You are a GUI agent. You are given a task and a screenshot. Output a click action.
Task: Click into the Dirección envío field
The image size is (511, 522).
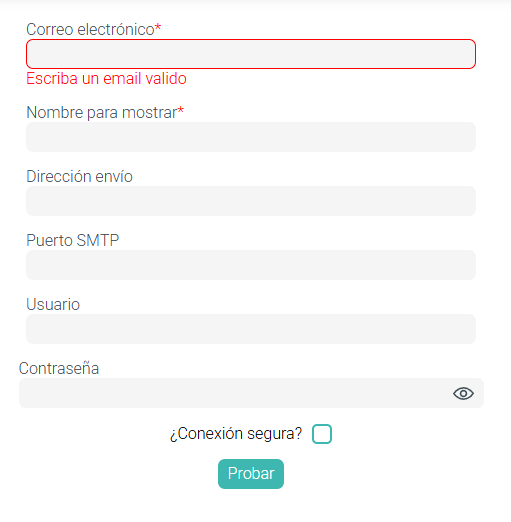coord(251,201)
